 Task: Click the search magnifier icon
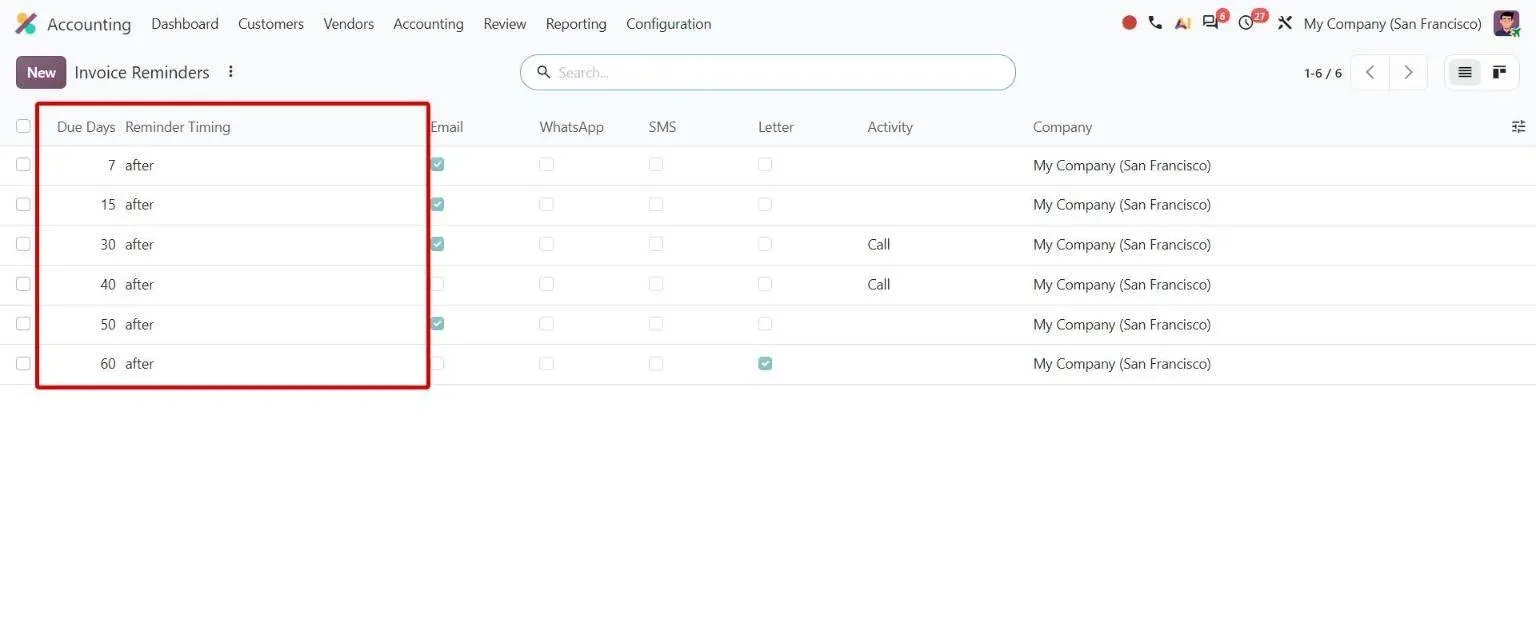pos(544,72)
